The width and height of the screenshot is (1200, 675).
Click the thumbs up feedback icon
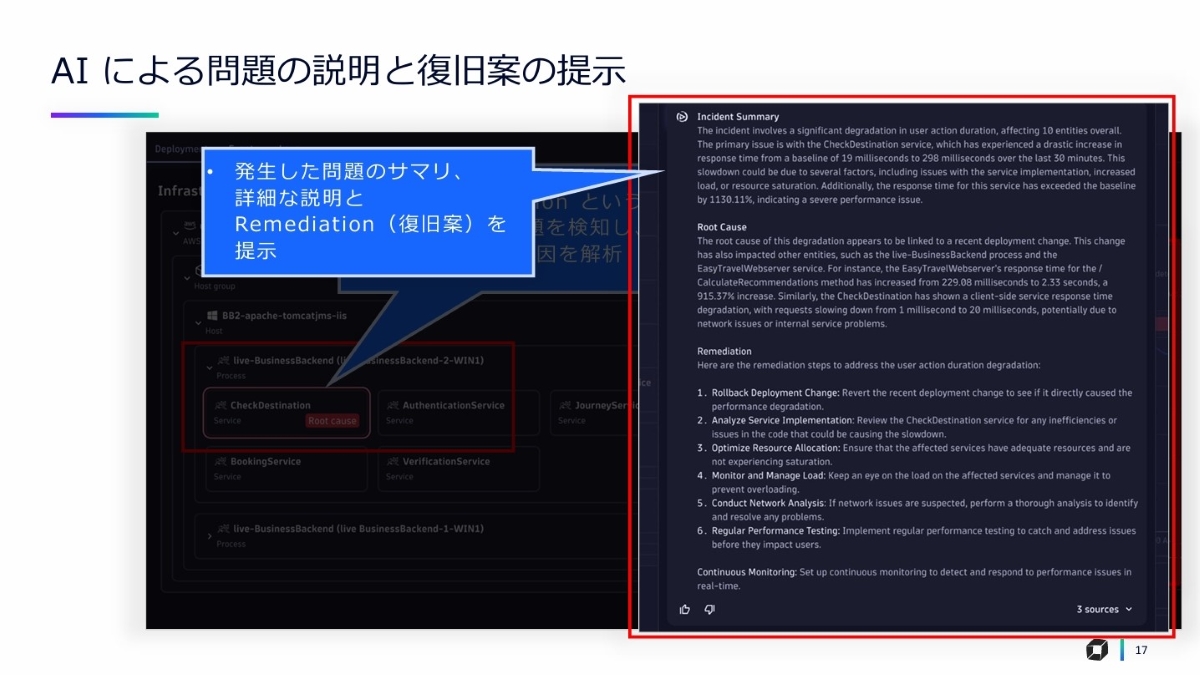pos(685,609)
